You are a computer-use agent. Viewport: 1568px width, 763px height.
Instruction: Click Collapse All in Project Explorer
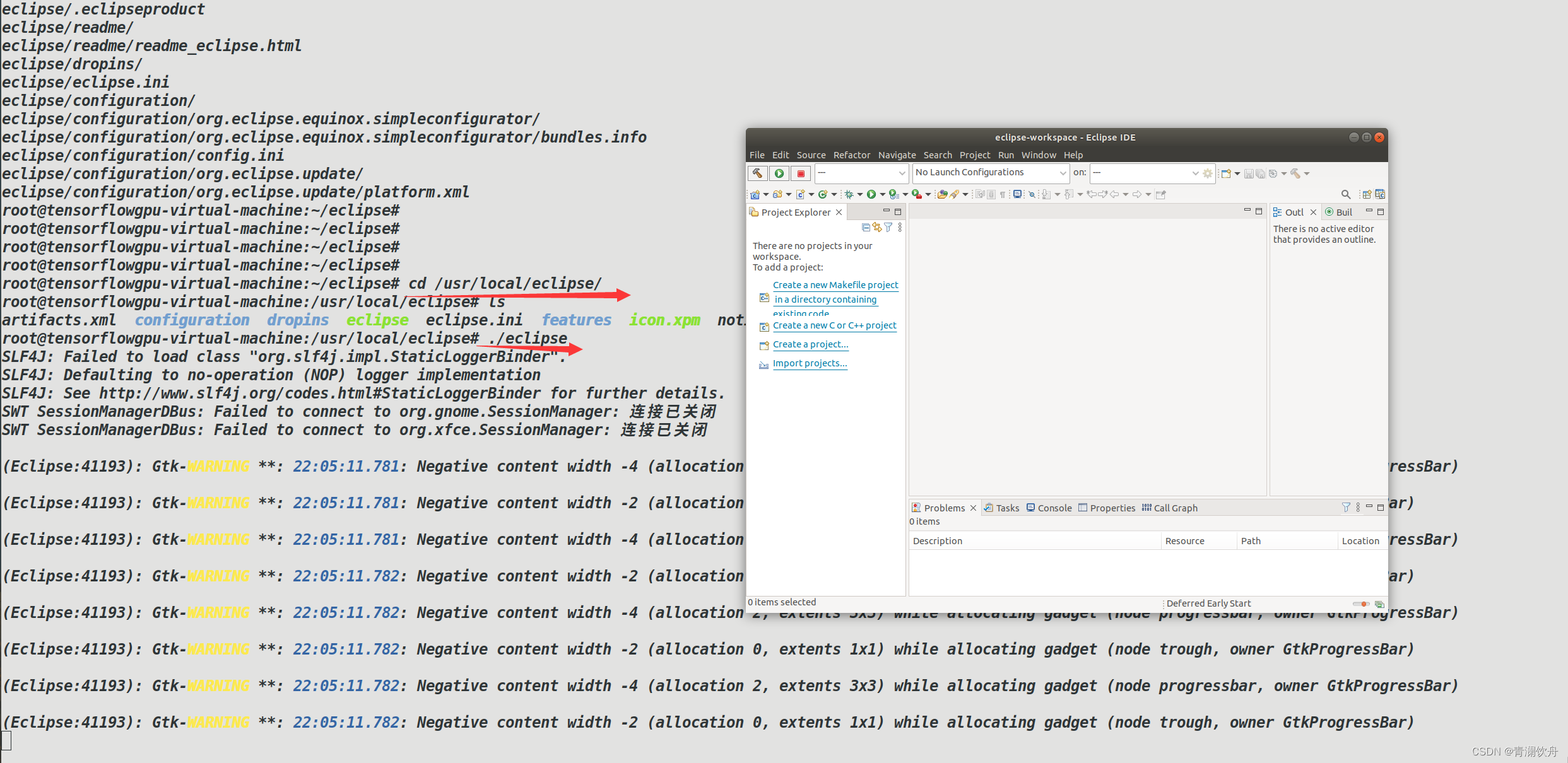pyautogui.click(x=866, y=228)
